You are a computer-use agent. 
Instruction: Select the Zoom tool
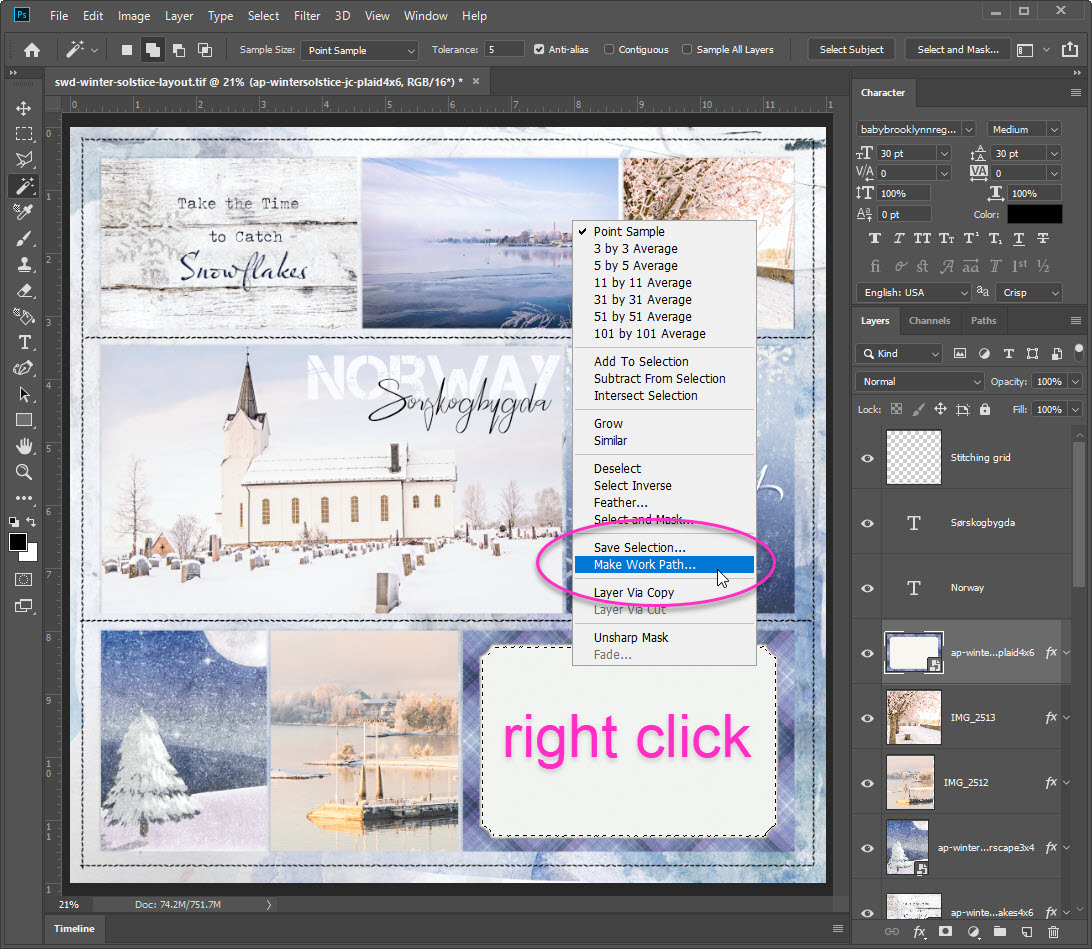(x=24, y=472)
